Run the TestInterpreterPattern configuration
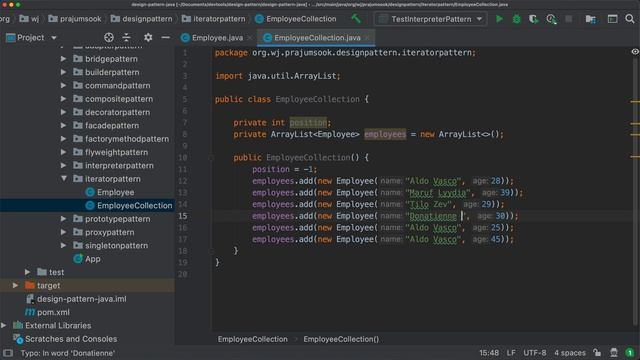The width and height of the screenshot is (640, 360). 499,19
